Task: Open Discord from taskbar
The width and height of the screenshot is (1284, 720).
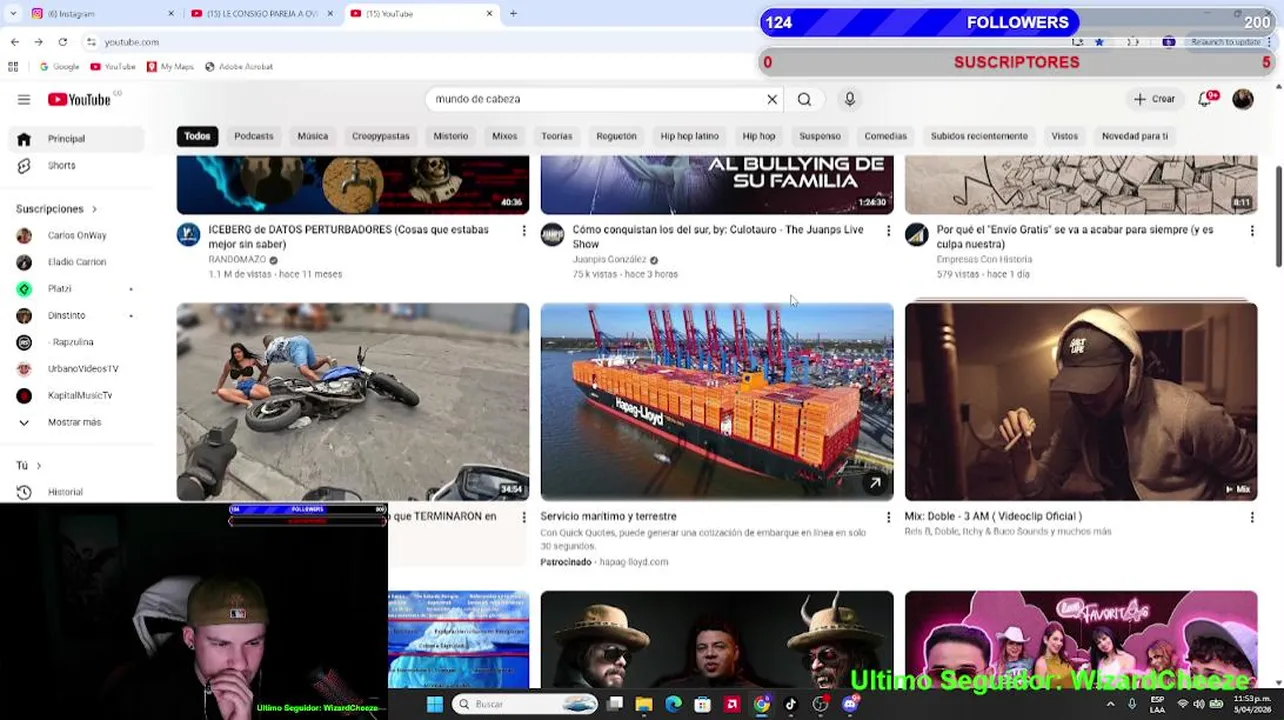Action: pos(850,704)
